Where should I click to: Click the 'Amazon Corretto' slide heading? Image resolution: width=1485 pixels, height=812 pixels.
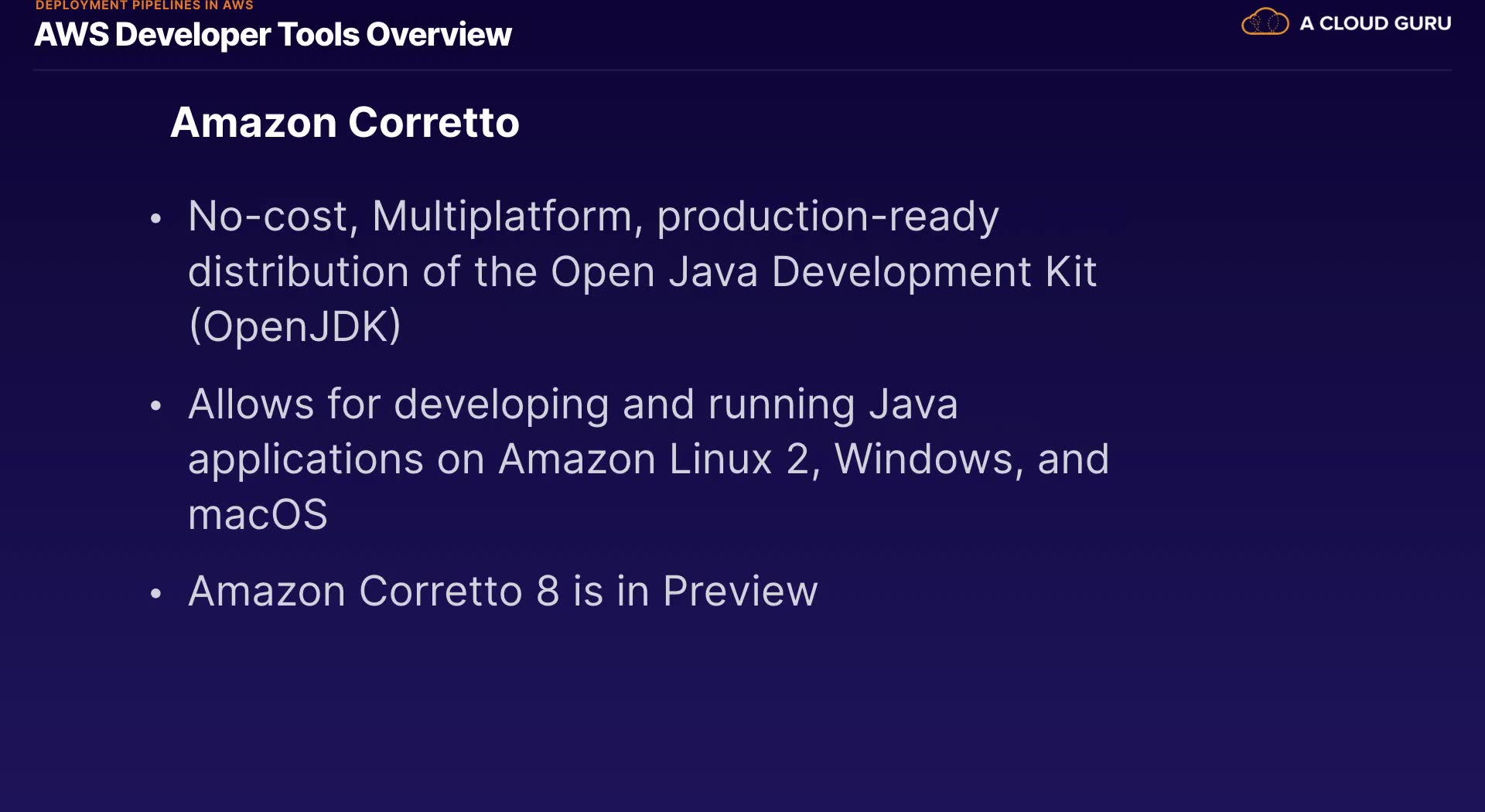[x=345, y=122]
